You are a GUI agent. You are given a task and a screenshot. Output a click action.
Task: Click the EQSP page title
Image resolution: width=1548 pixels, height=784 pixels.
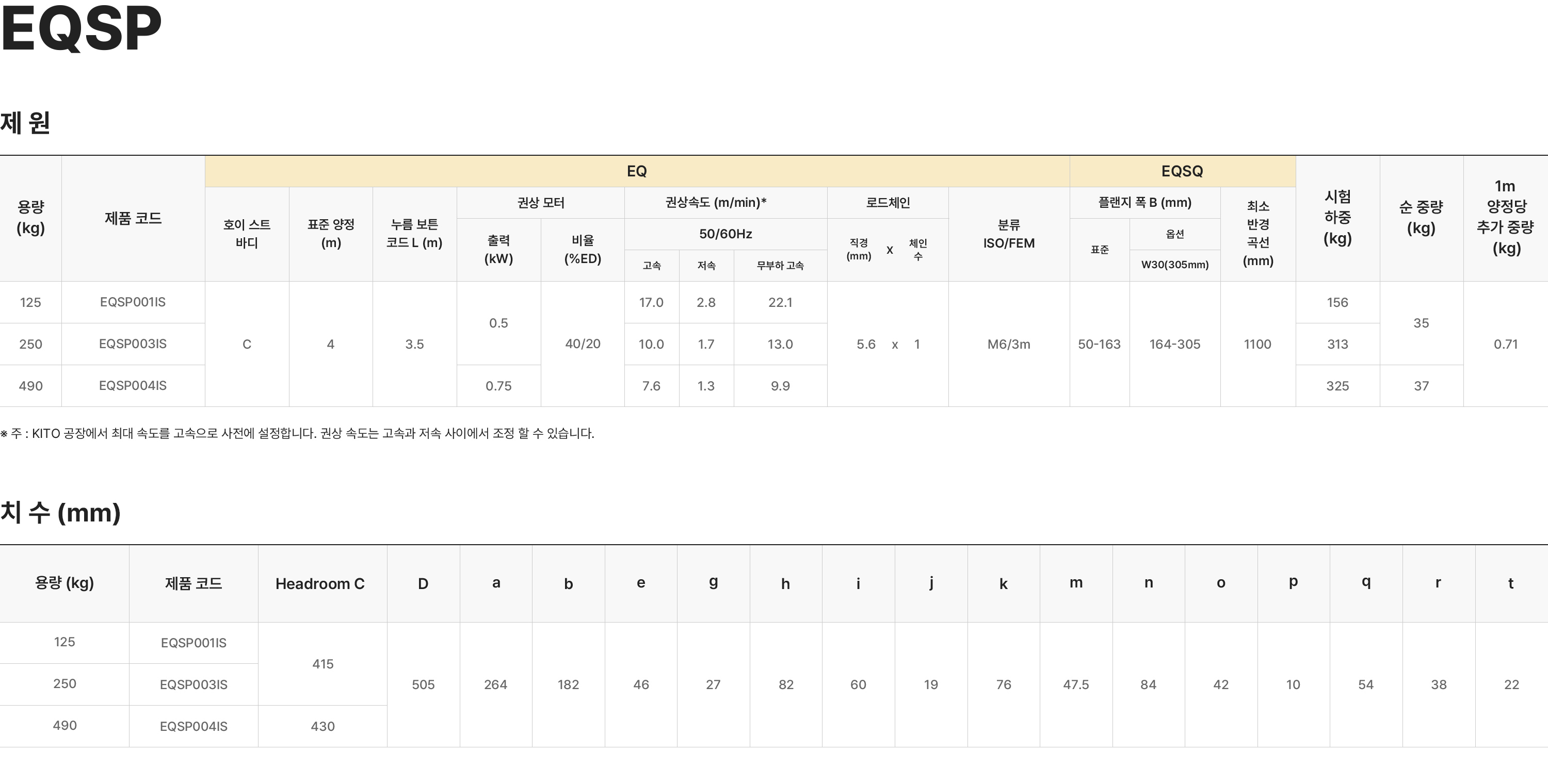pyautogui.click(x=81, y=28)
